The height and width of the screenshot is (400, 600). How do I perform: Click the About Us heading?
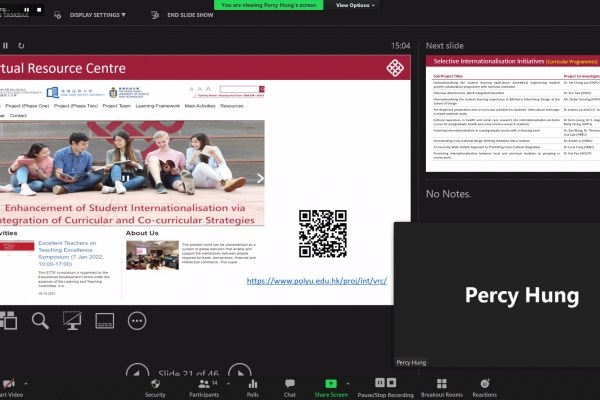(142, 233)
